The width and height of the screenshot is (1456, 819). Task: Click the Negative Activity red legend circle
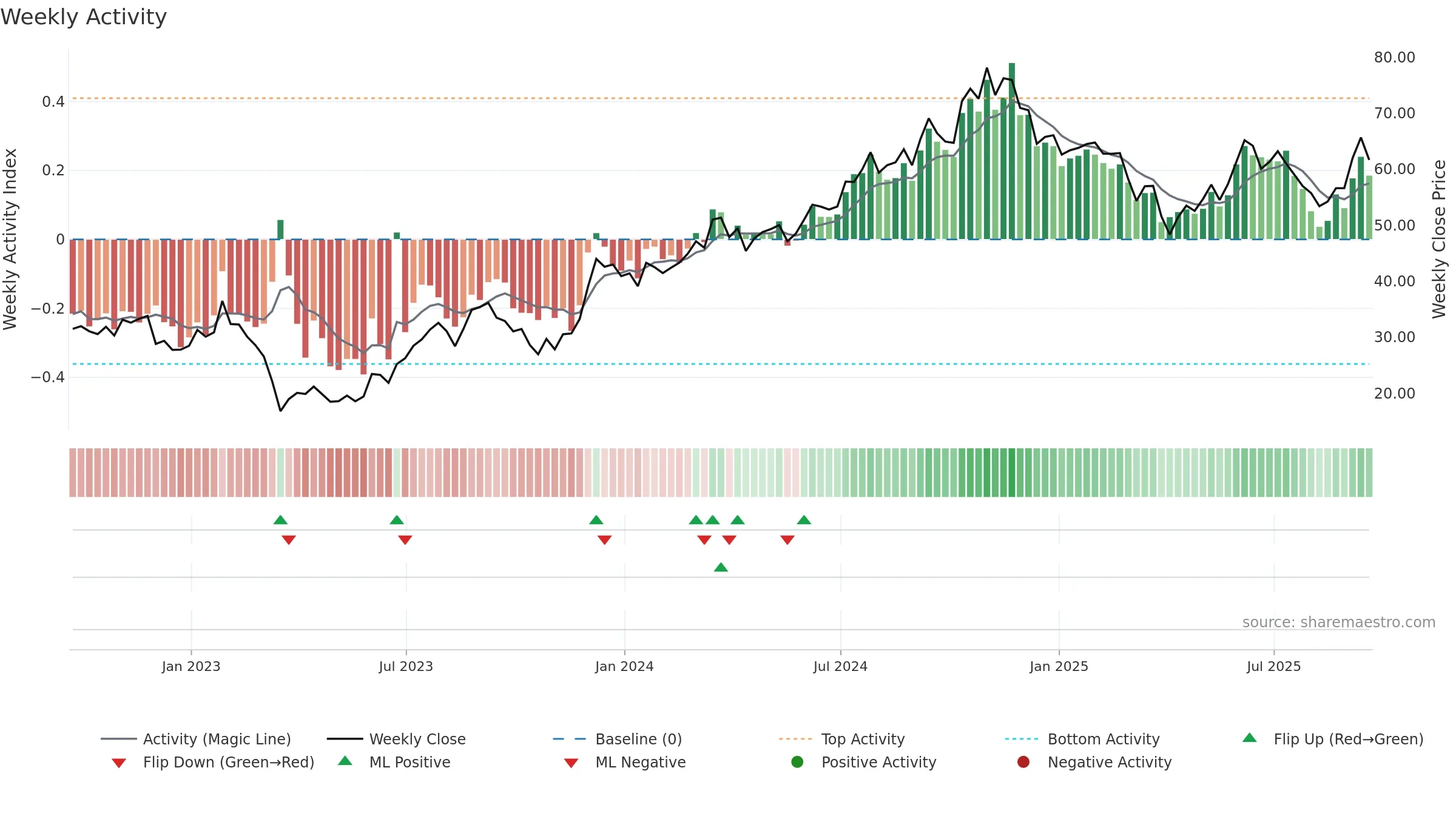pos(1023,762)
